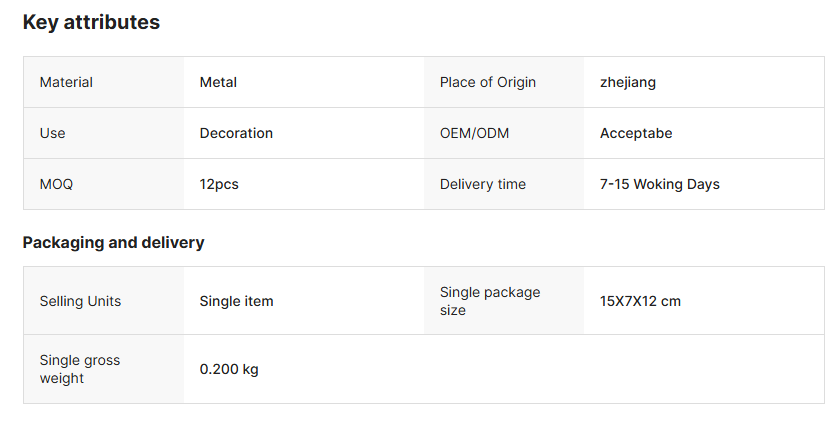Click the Place of Origin label
Viewport: 832px width, 427px height.
click(x=487, y=82)
